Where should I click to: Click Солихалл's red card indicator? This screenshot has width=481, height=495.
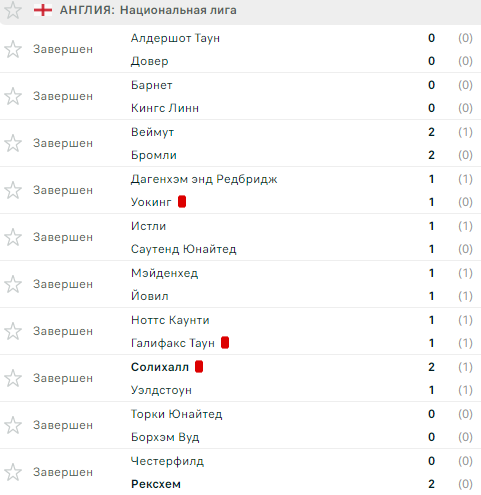click(x=199, y=367)
